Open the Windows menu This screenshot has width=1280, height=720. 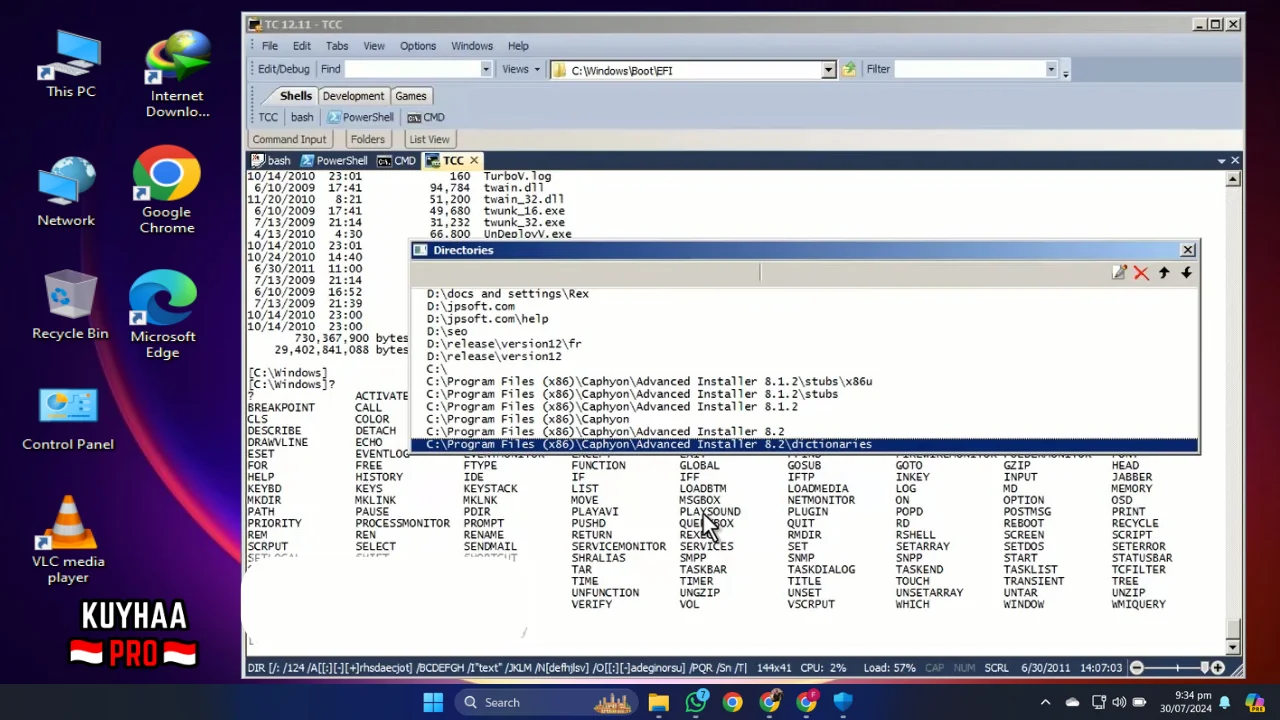pos(472,46)
